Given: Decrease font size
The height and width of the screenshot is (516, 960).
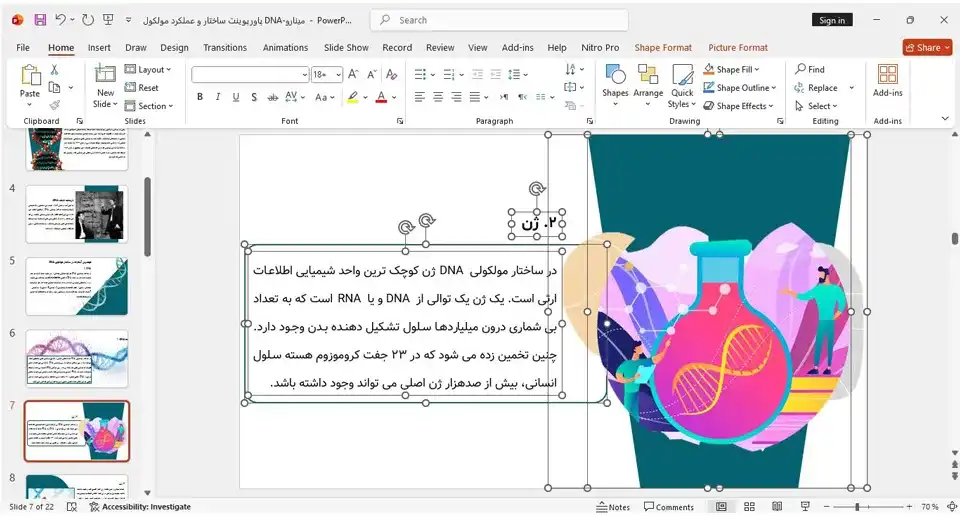Looking at the screenshot, I should pyautogui.click(x=372, y=75).
